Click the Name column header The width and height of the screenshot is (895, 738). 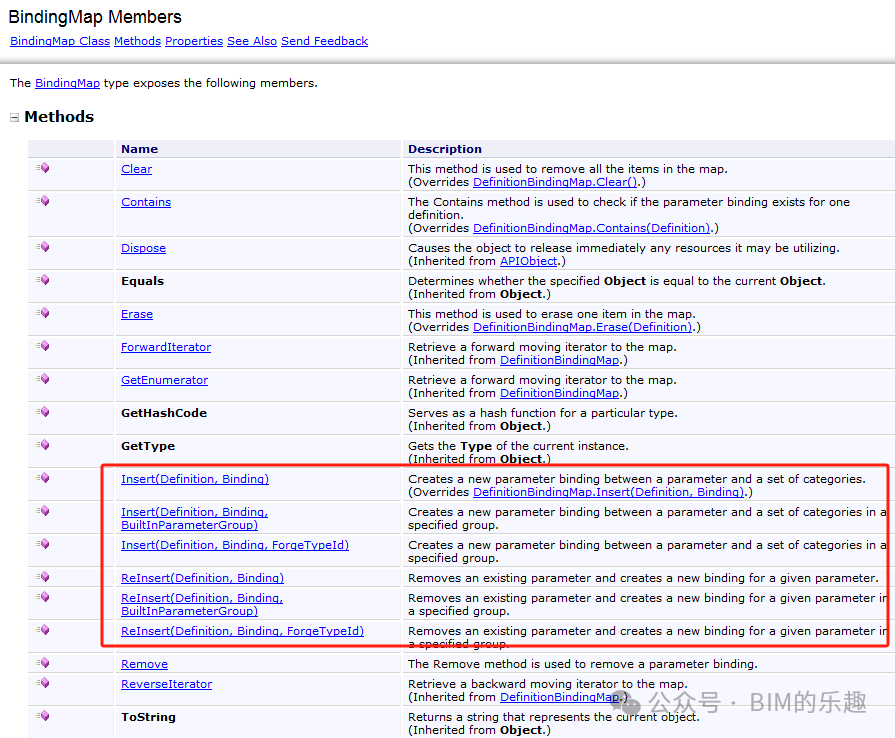139,149
